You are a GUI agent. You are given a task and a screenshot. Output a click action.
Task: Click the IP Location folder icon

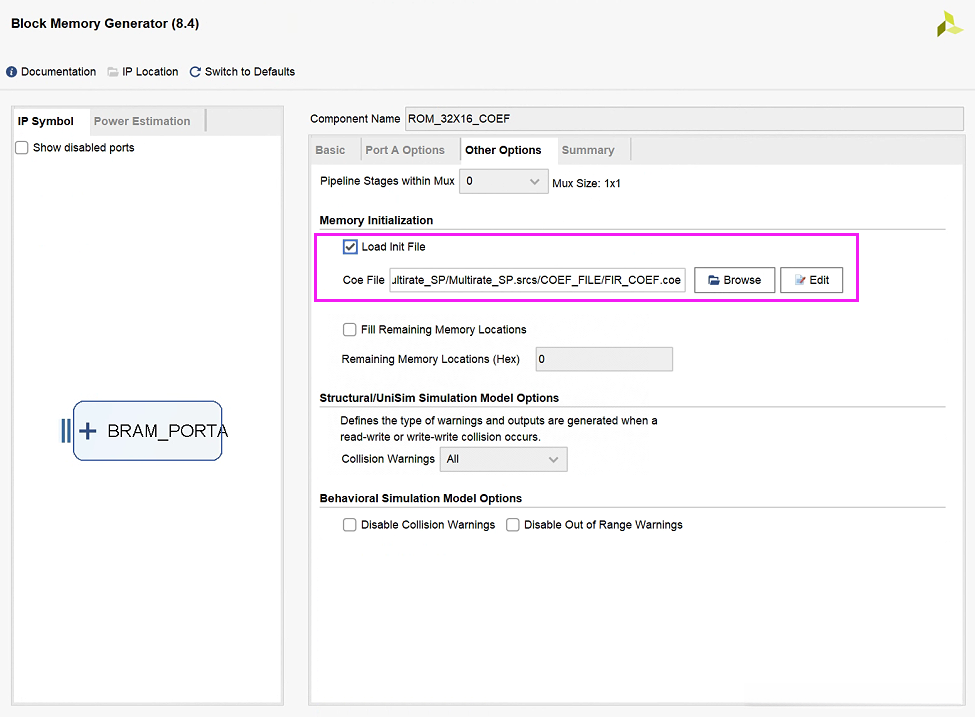click(x=113, y=72)
